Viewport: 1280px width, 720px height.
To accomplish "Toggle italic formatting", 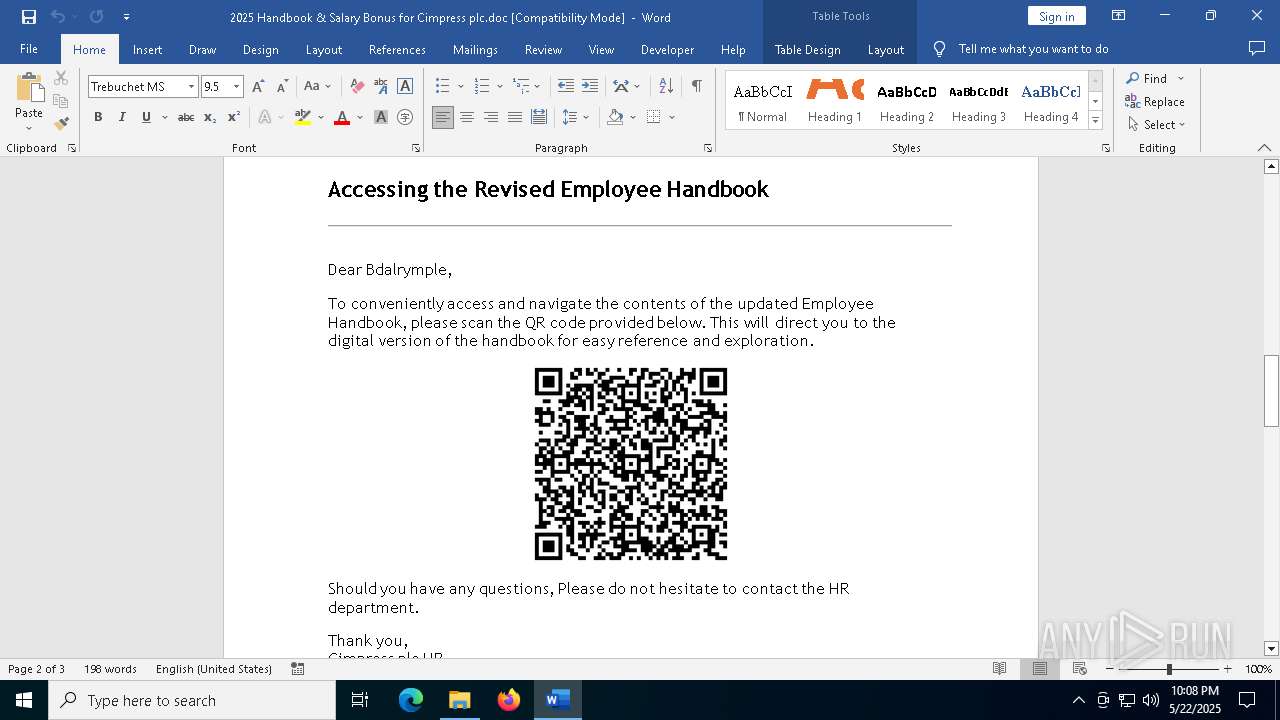I will [122, 117].
